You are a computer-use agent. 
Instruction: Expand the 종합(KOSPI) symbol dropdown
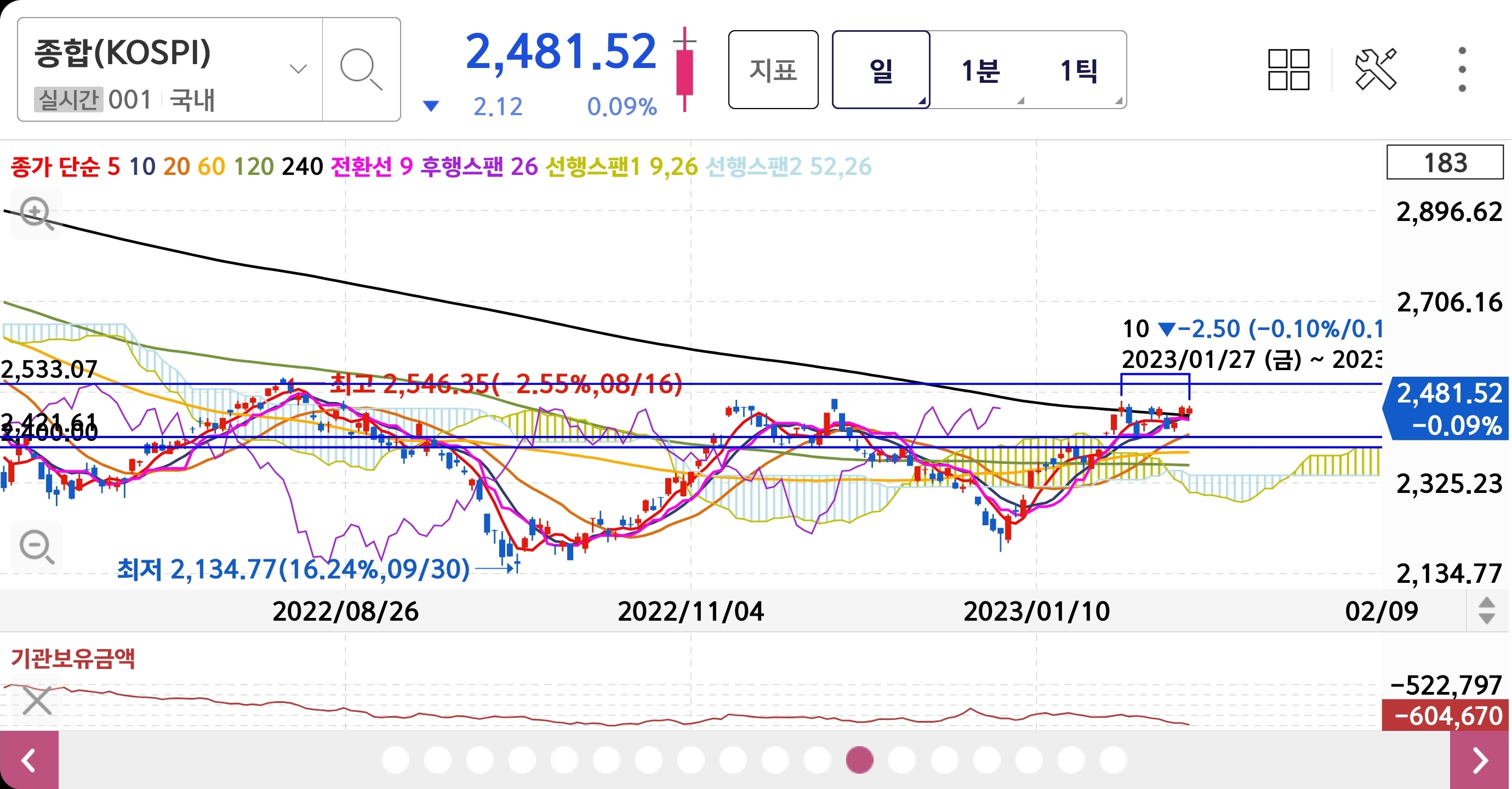point(298,70)
